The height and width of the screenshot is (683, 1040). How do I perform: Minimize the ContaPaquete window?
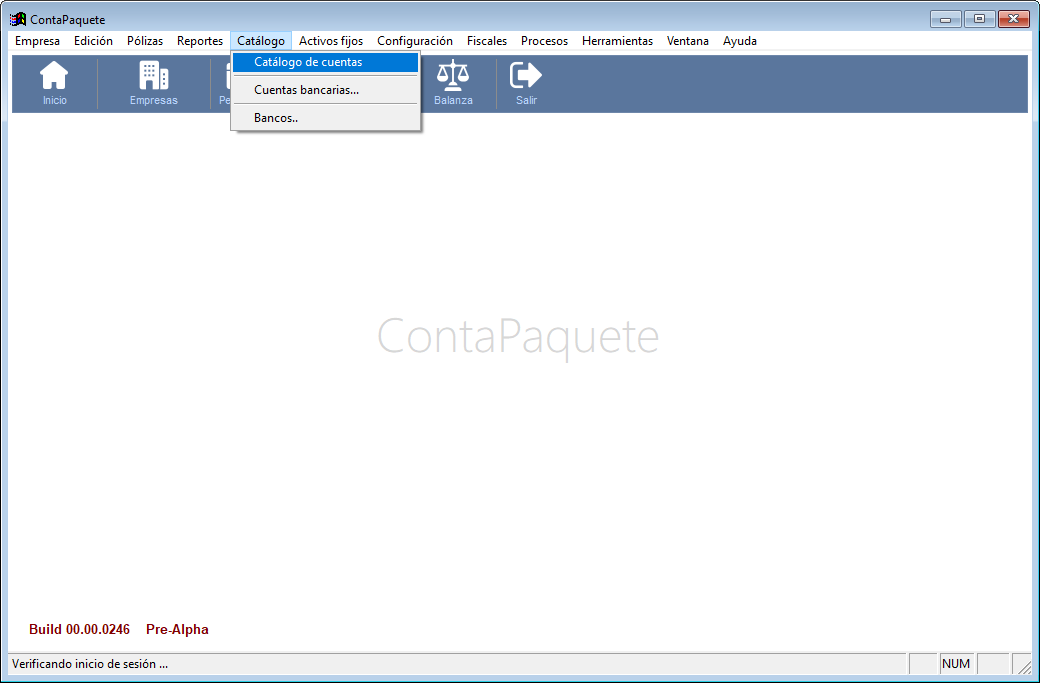point(946,19)
